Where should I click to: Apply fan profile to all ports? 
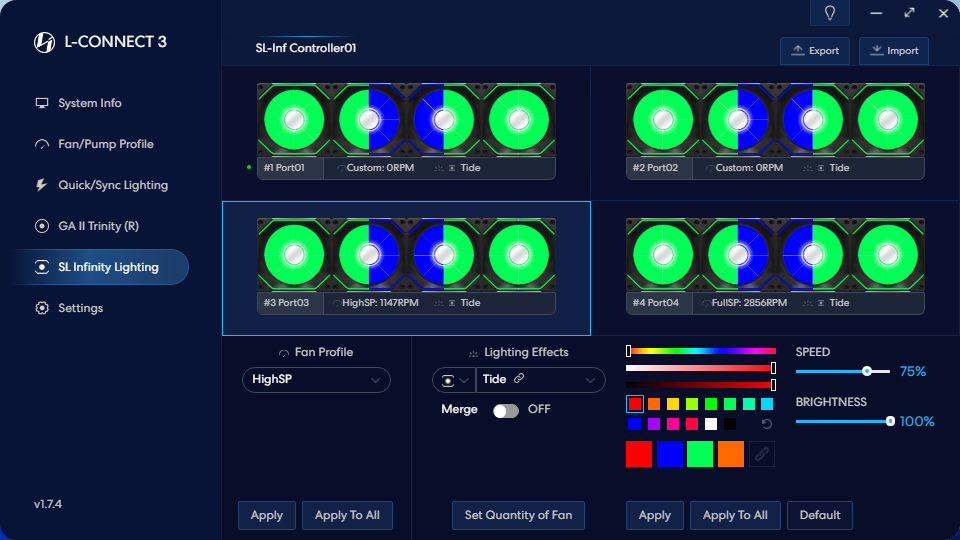coord(347,516)
